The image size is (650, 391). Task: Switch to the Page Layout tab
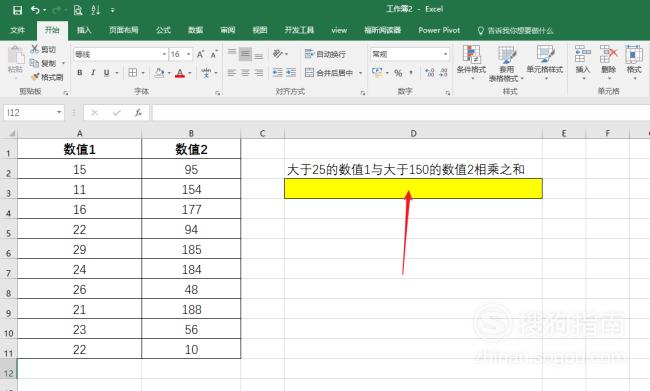[x=124, y=30]
